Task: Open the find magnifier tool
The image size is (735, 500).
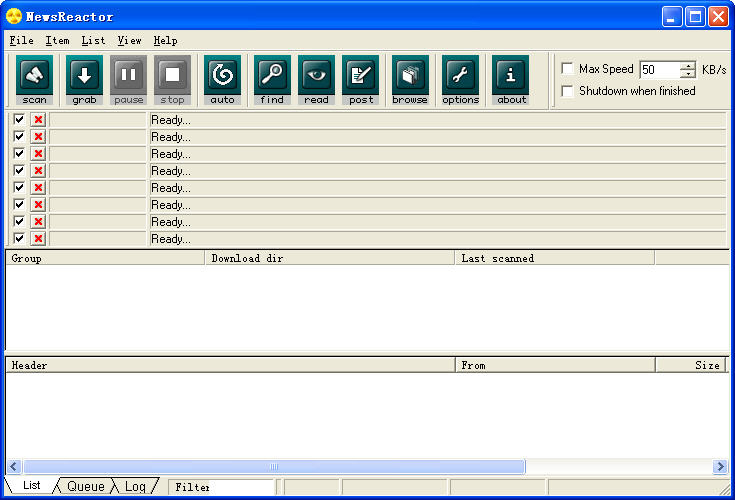Action: point(272,80)
